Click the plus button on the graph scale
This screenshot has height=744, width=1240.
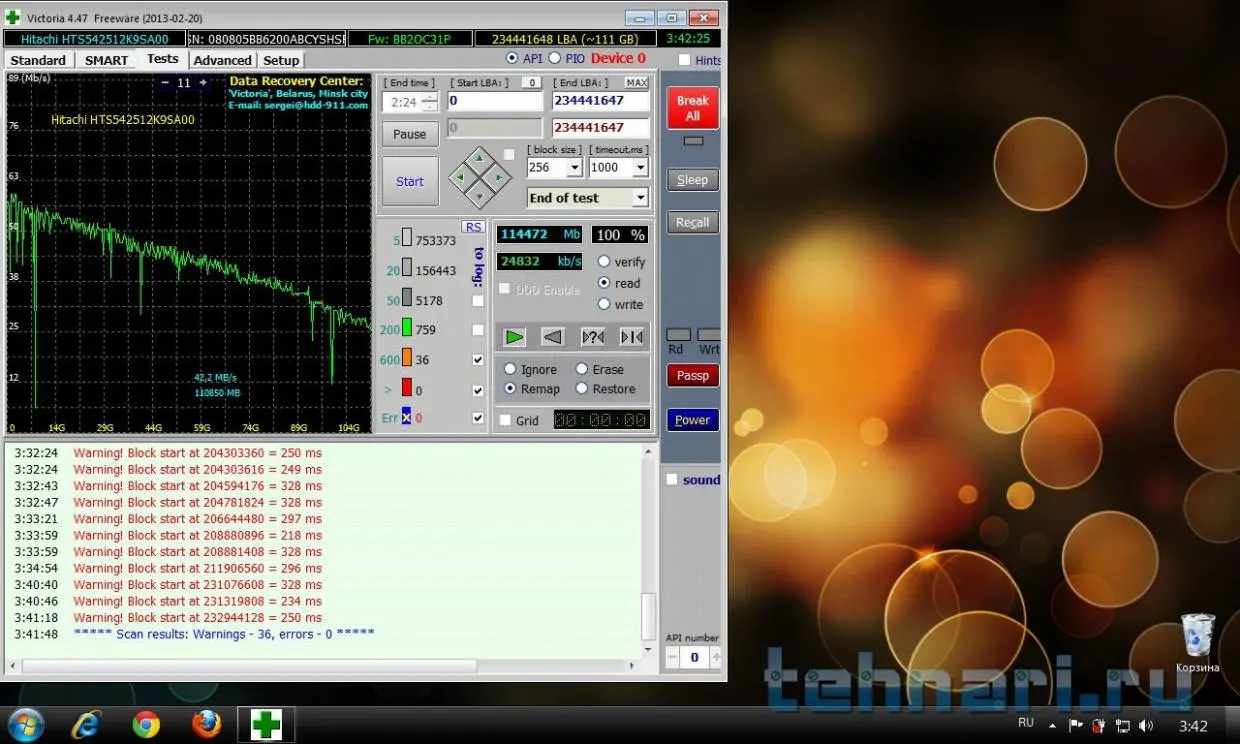tap(203, 83)
